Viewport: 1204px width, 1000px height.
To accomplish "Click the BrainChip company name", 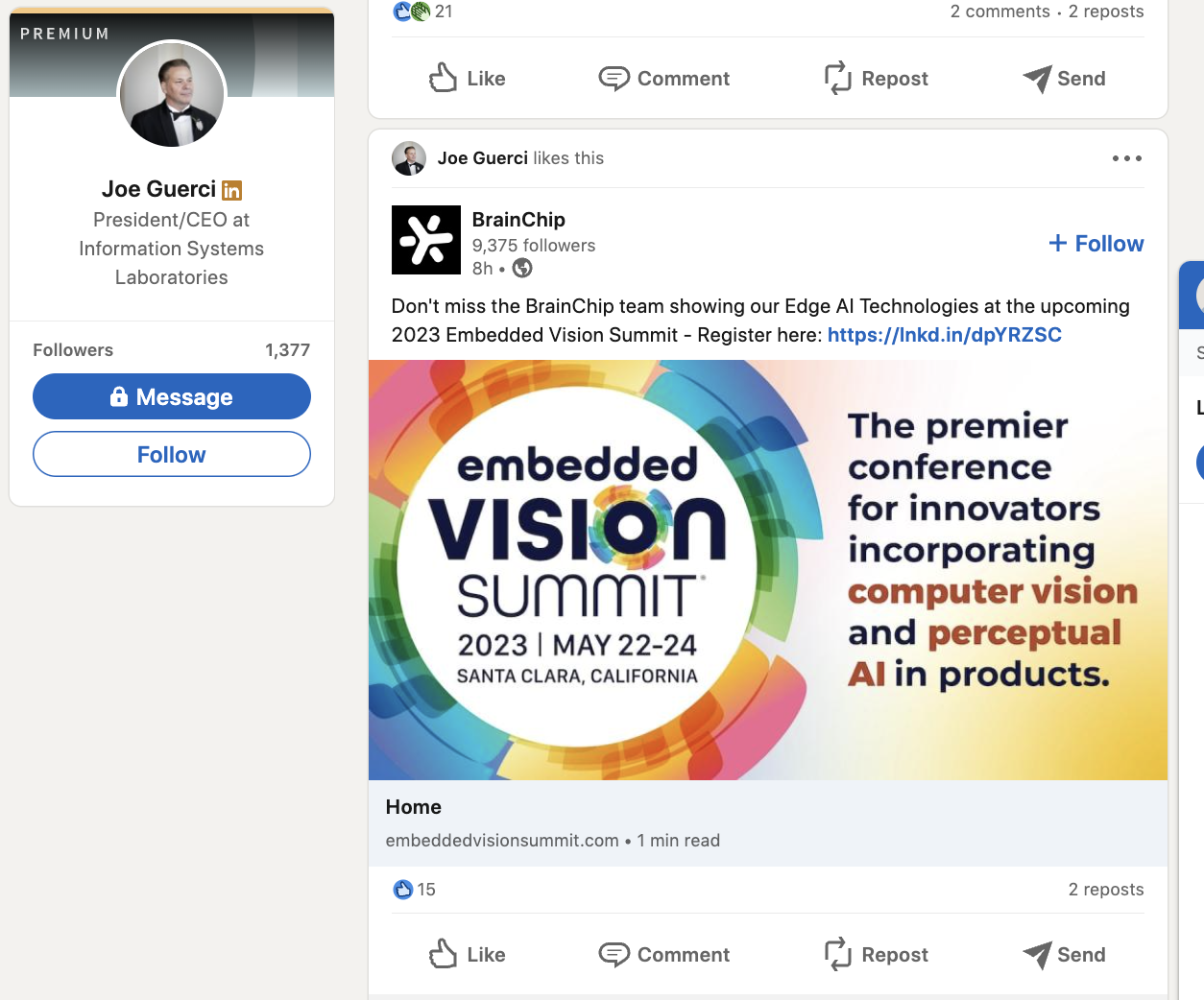I will click(x=518, y=220).
